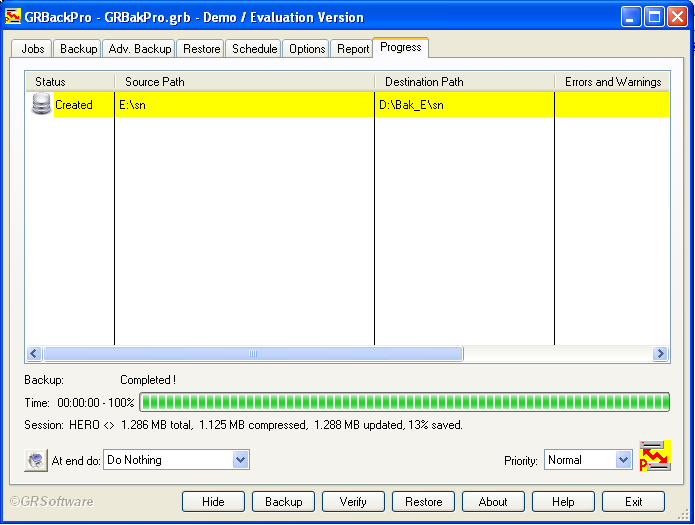695x525 pixels.
Task: Select the destination D:\Bak_E\sn cell
Action: pos(465,105)
